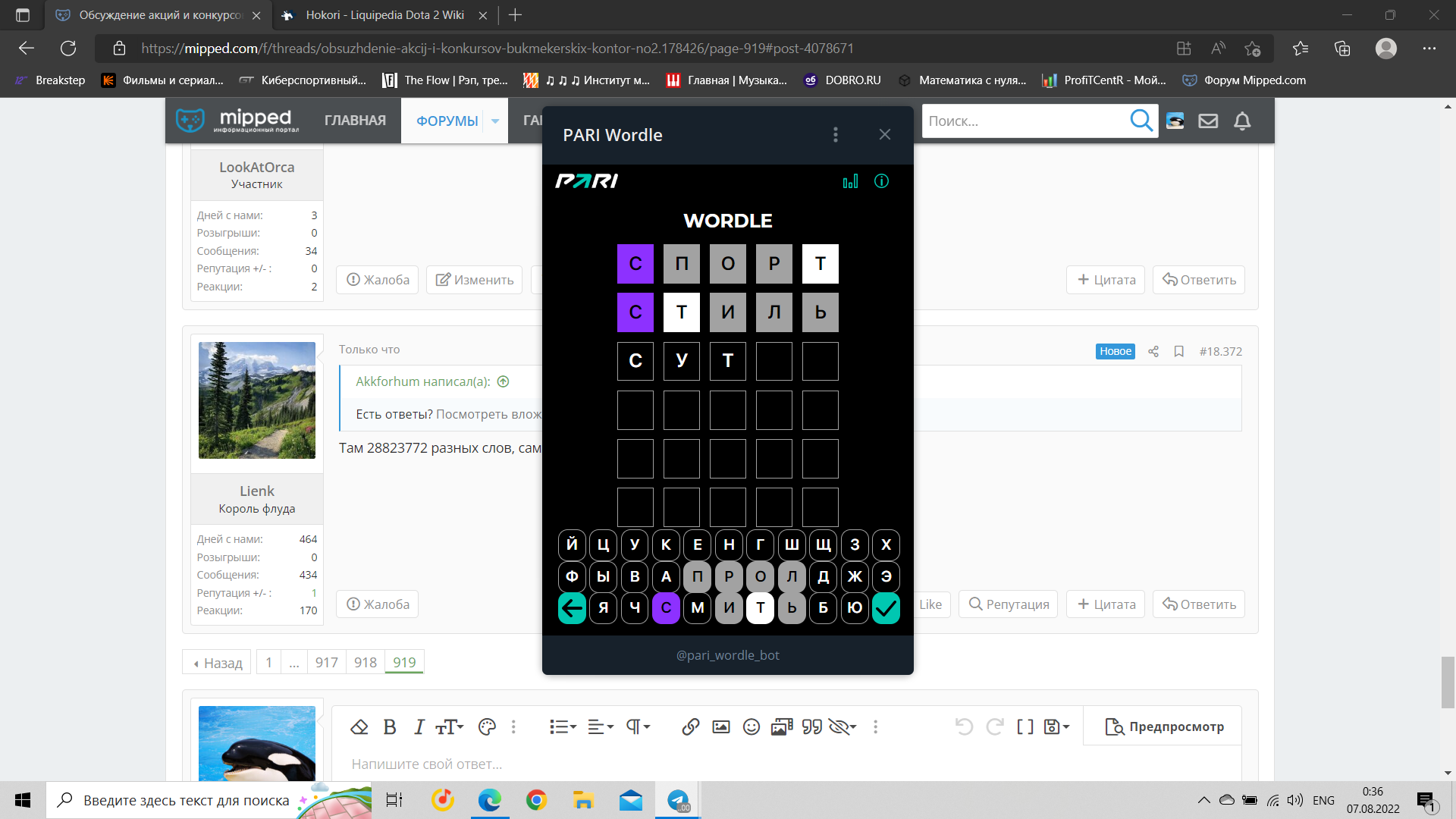The image size is (1456, 819).
Task: Toggle bold formatting in reply editor
Action: pos(390,726)
